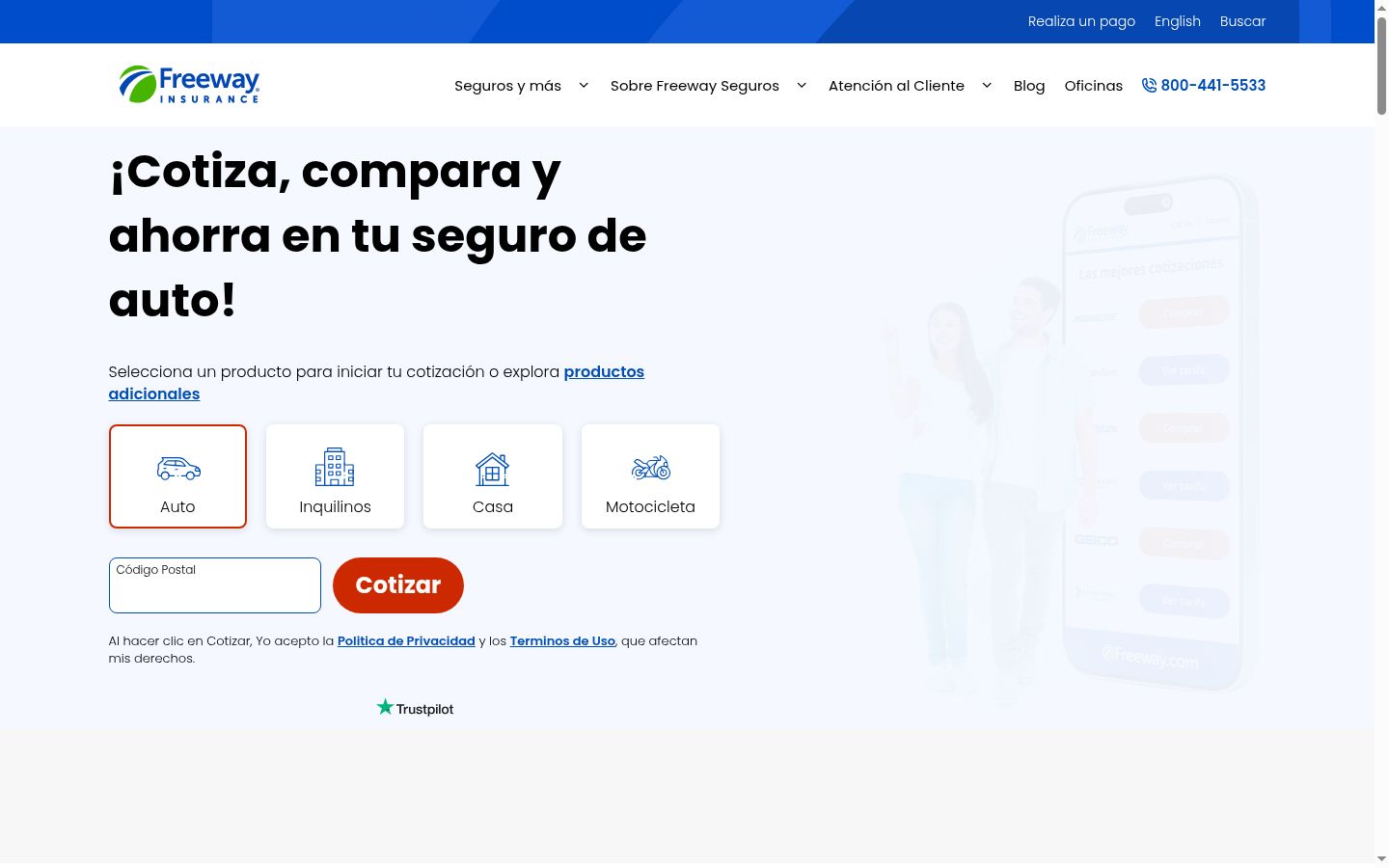Select the Motocicleta motorcycle icon
1389x868 pixels.
click(x=651, y=468)
